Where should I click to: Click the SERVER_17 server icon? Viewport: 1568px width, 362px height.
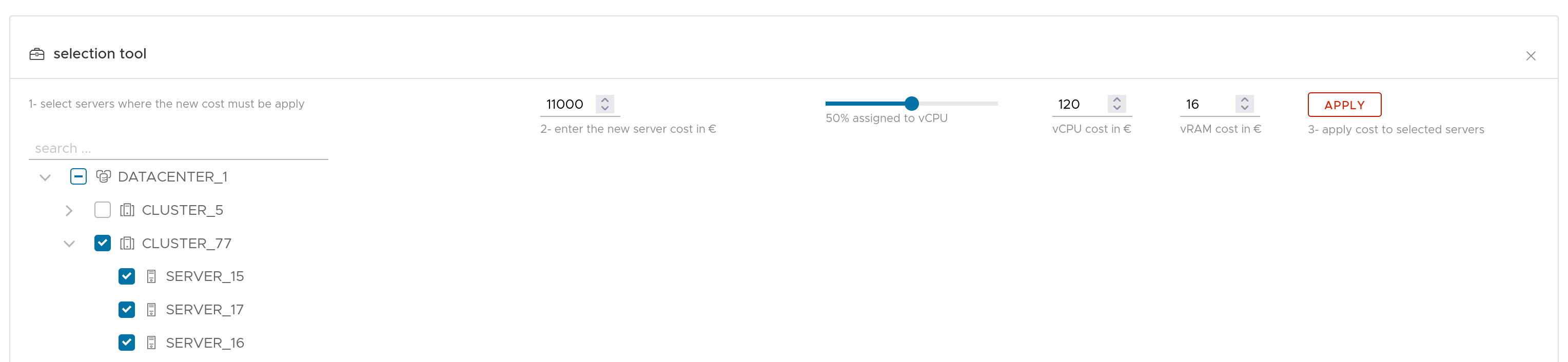(x=151, y=310)
